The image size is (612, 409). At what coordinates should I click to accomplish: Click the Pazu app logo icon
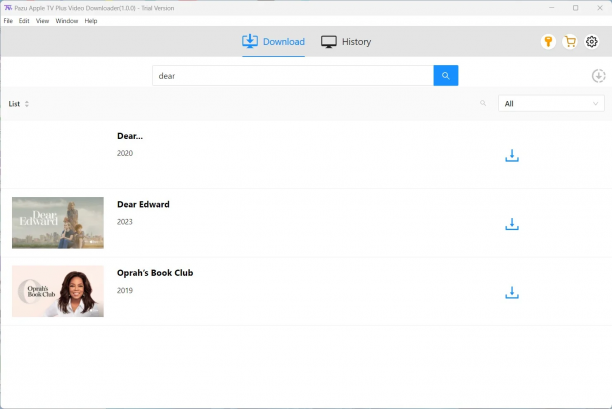tap(7, 8)
